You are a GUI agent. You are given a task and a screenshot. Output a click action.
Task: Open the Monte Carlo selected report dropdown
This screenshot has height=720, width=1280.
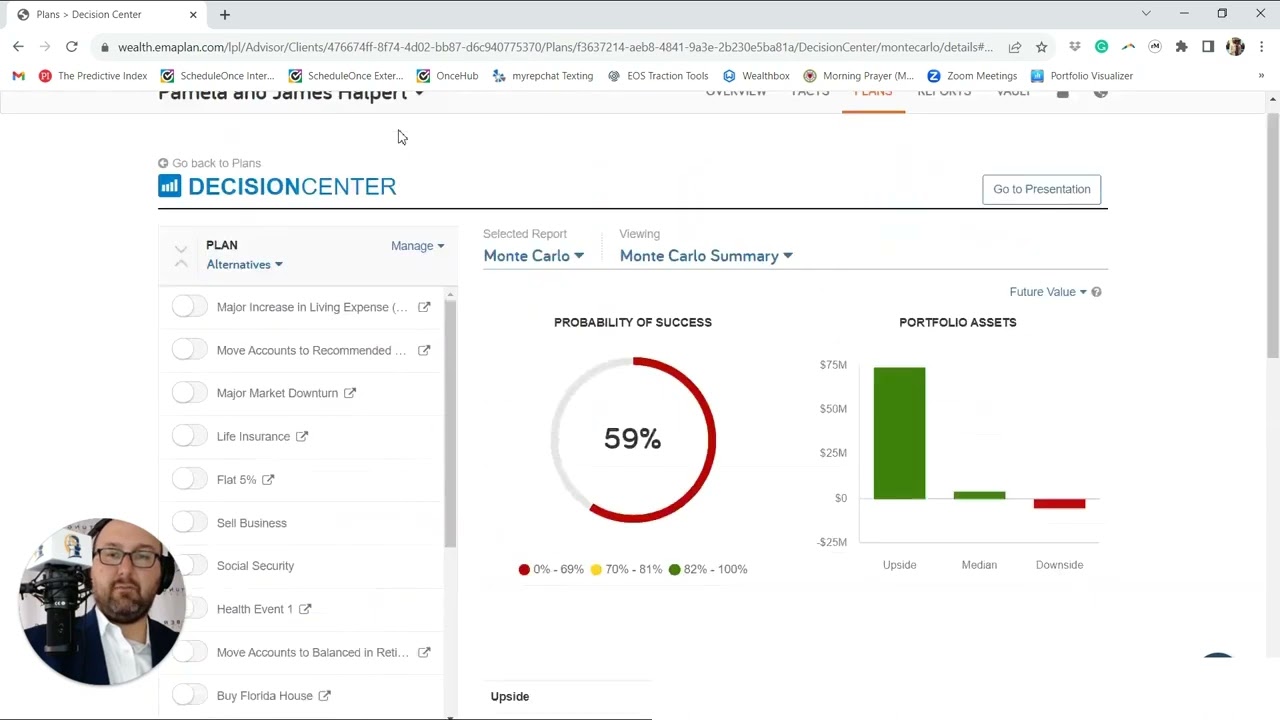coord(534,256)
